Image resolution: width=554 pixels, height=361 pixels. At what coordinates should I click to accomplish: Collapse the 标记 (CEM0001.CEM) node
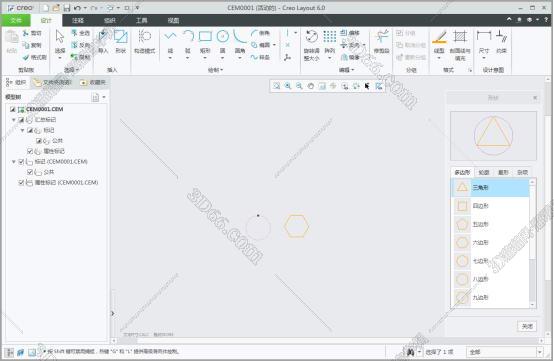click(14, 162)
